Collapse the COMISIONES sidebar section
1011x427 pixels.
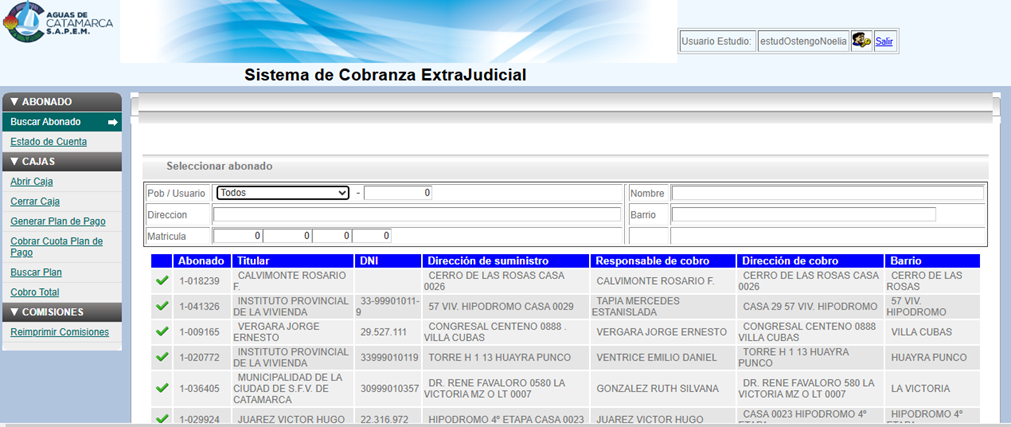16,312
